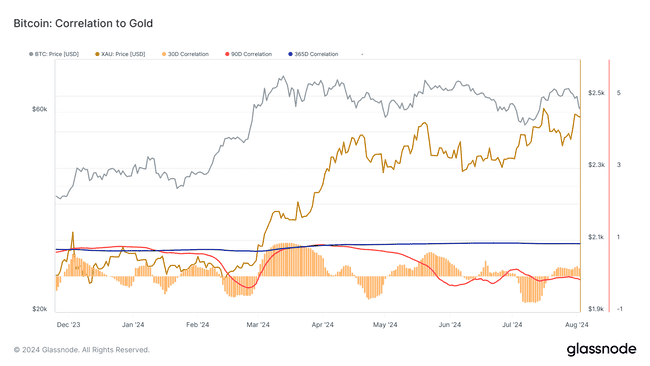This screenshot has height=366, width=650.
Task: Toggle the 90D Correlation series label
Action: coord(252,54)
